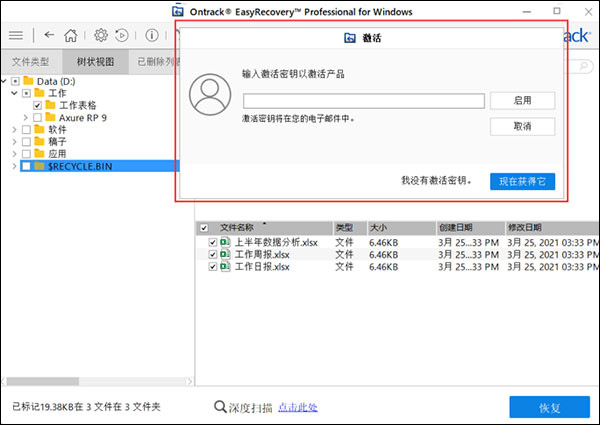Click the Excel icon of 工作周报.xlsx
This screenshot has width=600, height=425.
(x=225, y=254)
